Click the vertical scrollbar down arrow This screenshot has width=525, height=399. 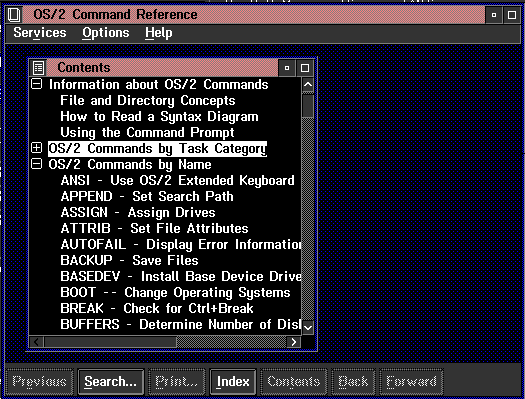pyautogui.click(x=308, y=327)
